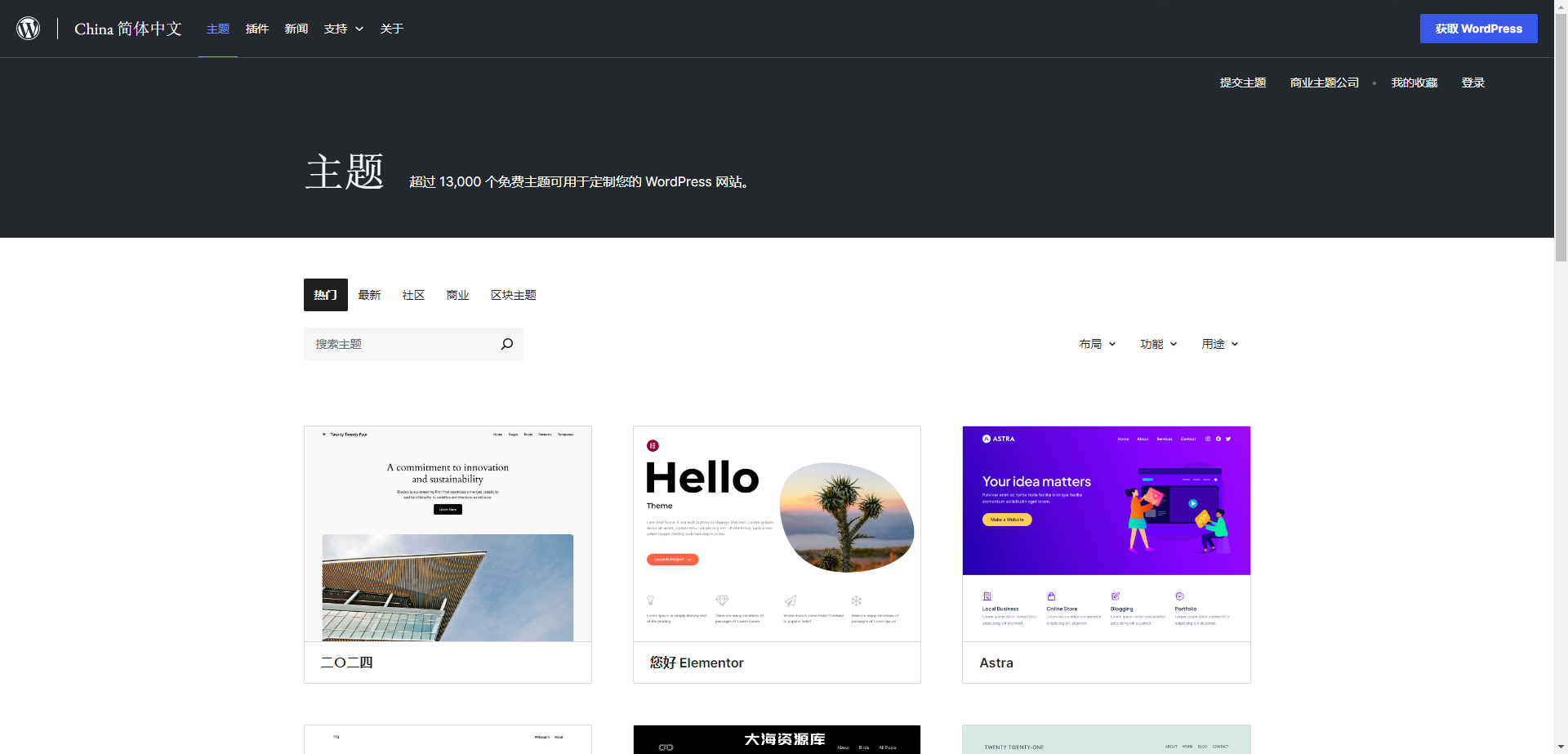Open the Twenty Twenty-Four theme thumbnail

pos(448,533)
